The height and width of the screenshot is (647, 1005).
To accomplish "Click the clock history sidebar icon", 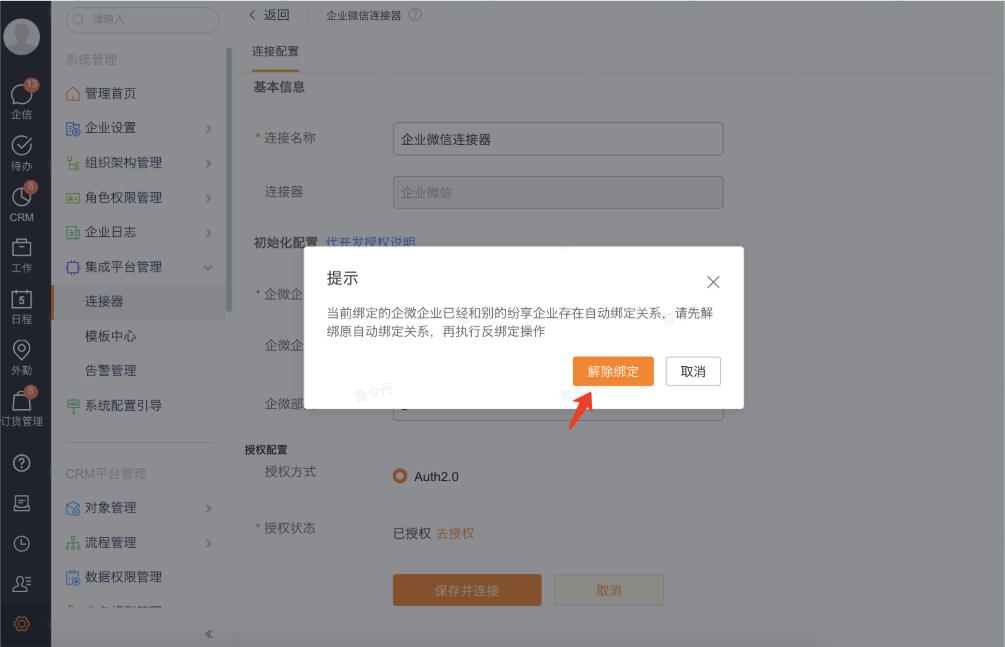I will click(21, 544).
